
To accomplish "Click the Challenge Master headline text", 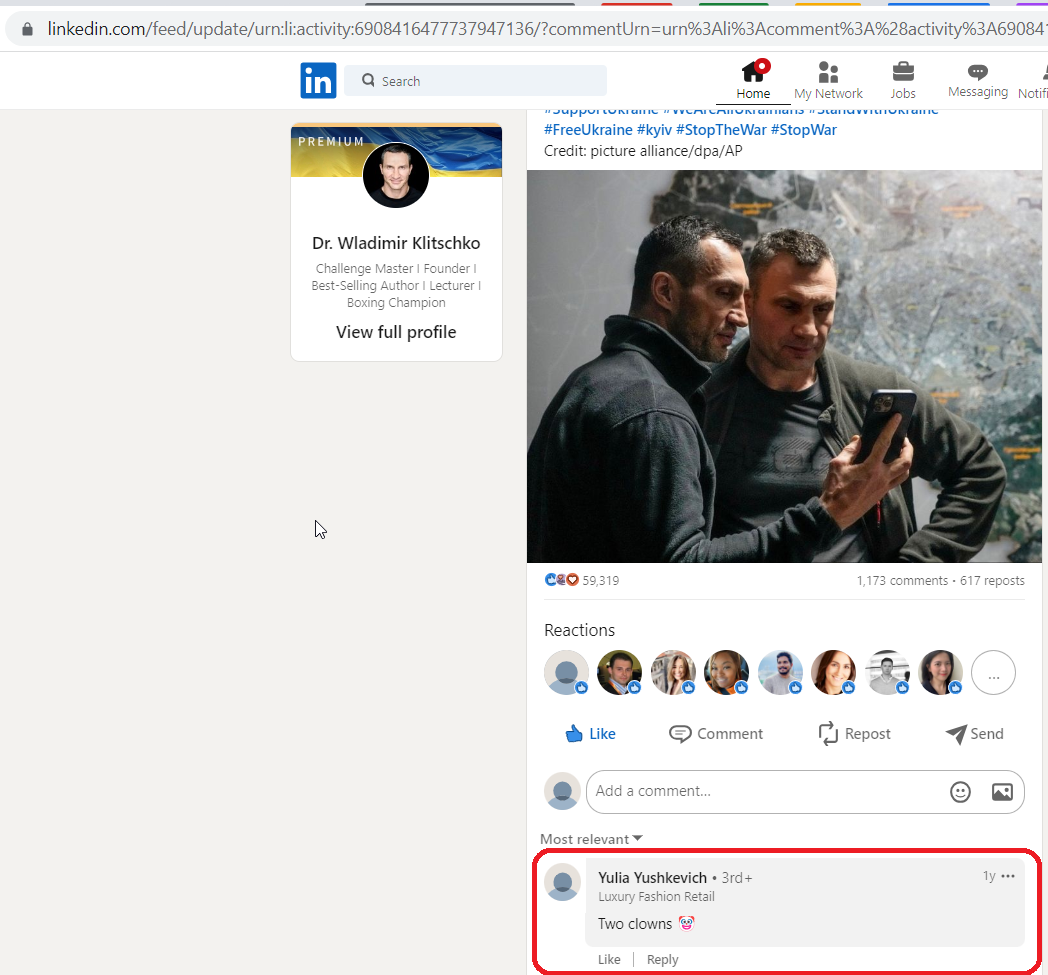I will (x=396, y=285).
